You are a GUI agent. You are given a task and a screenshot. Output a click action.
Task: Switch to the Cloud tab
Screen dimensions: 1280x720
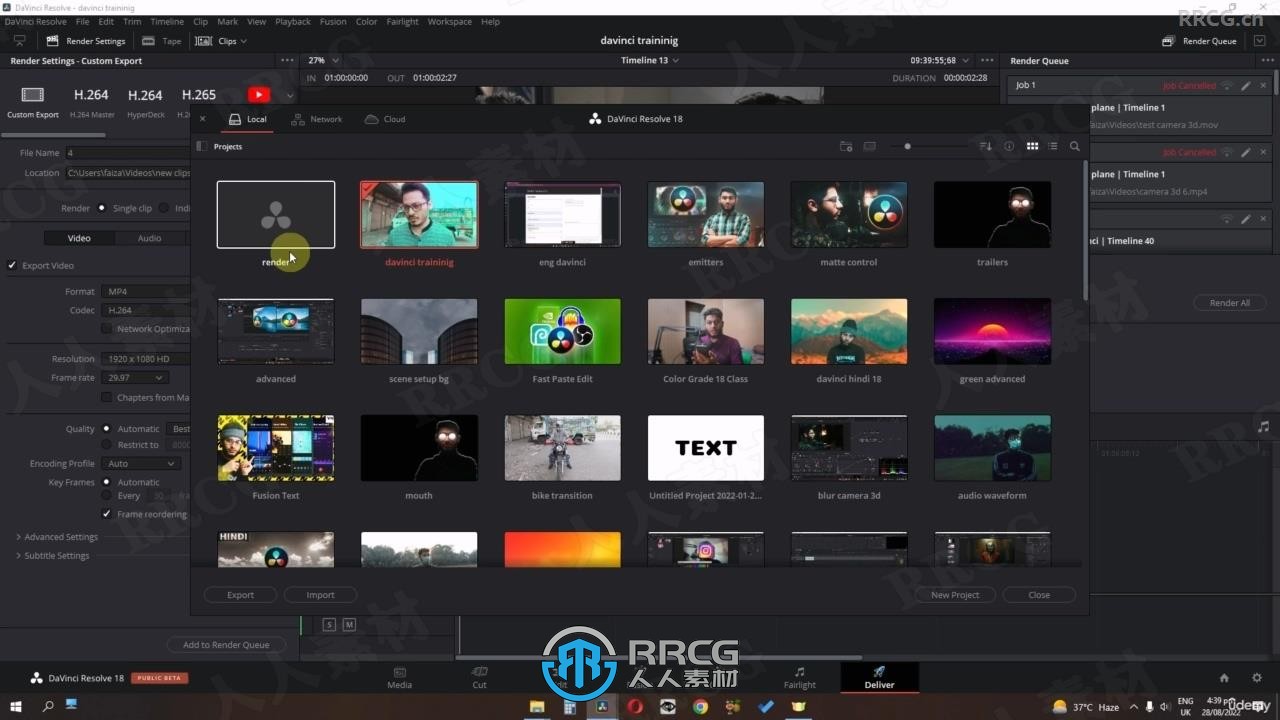(385, 119)
